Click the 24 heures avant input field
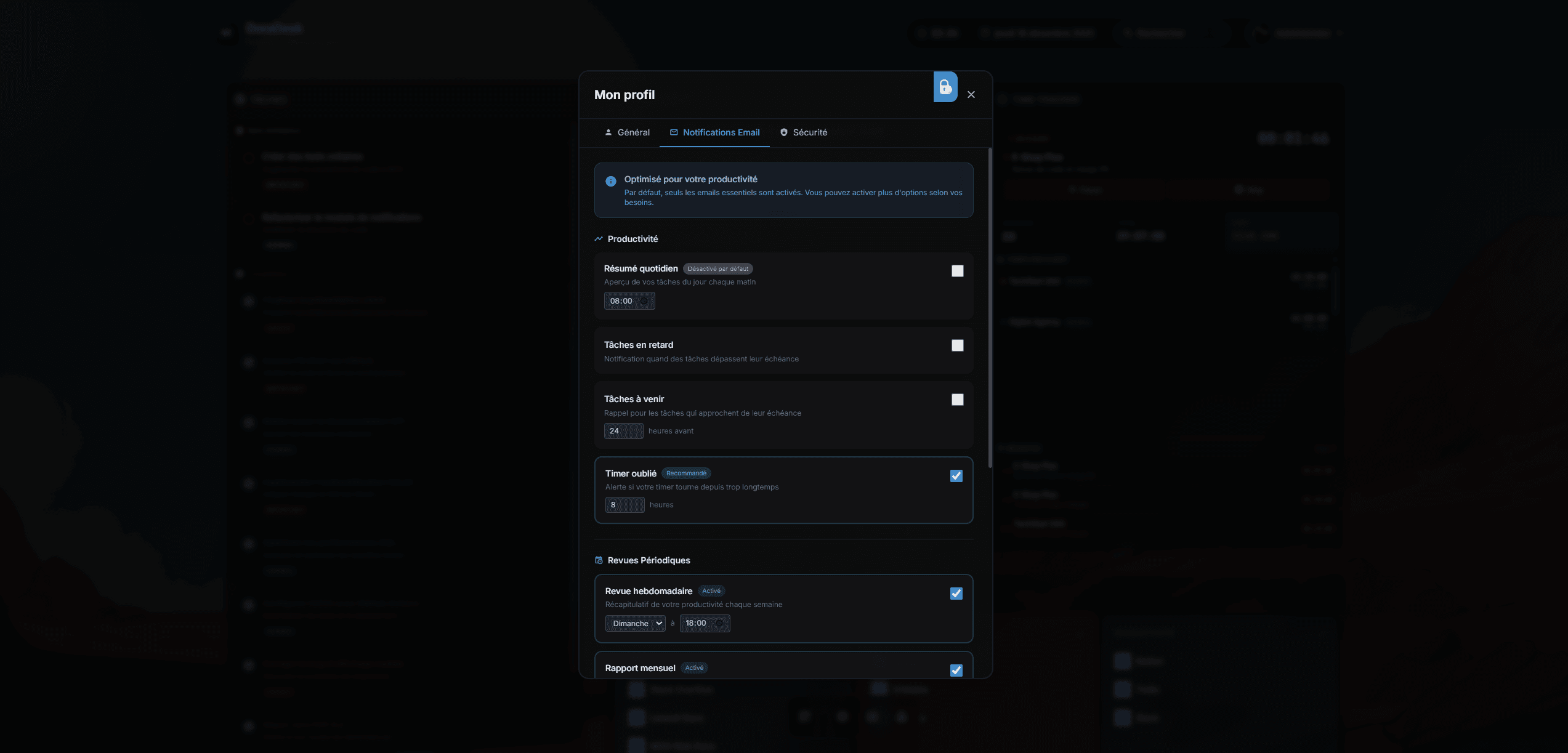 [x=623, y=431]
